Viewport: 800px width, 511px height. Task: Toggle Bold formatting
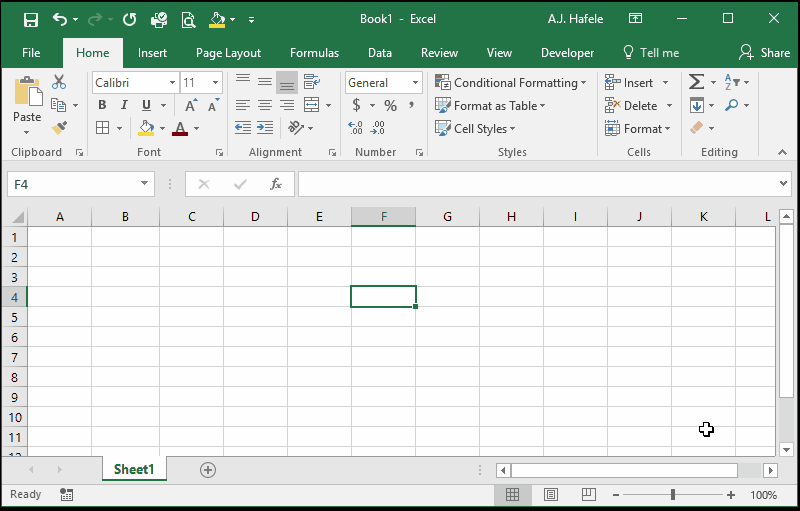(x=102, y=105)
